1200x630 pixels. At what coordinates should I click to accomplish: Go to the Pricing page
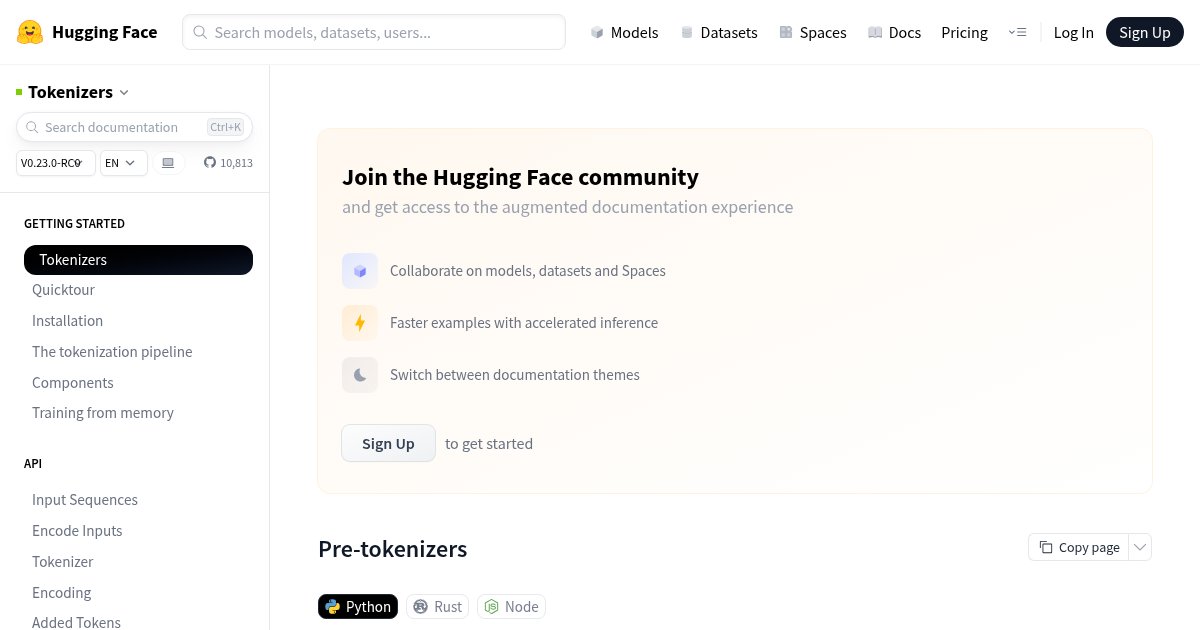coord(964,32)
